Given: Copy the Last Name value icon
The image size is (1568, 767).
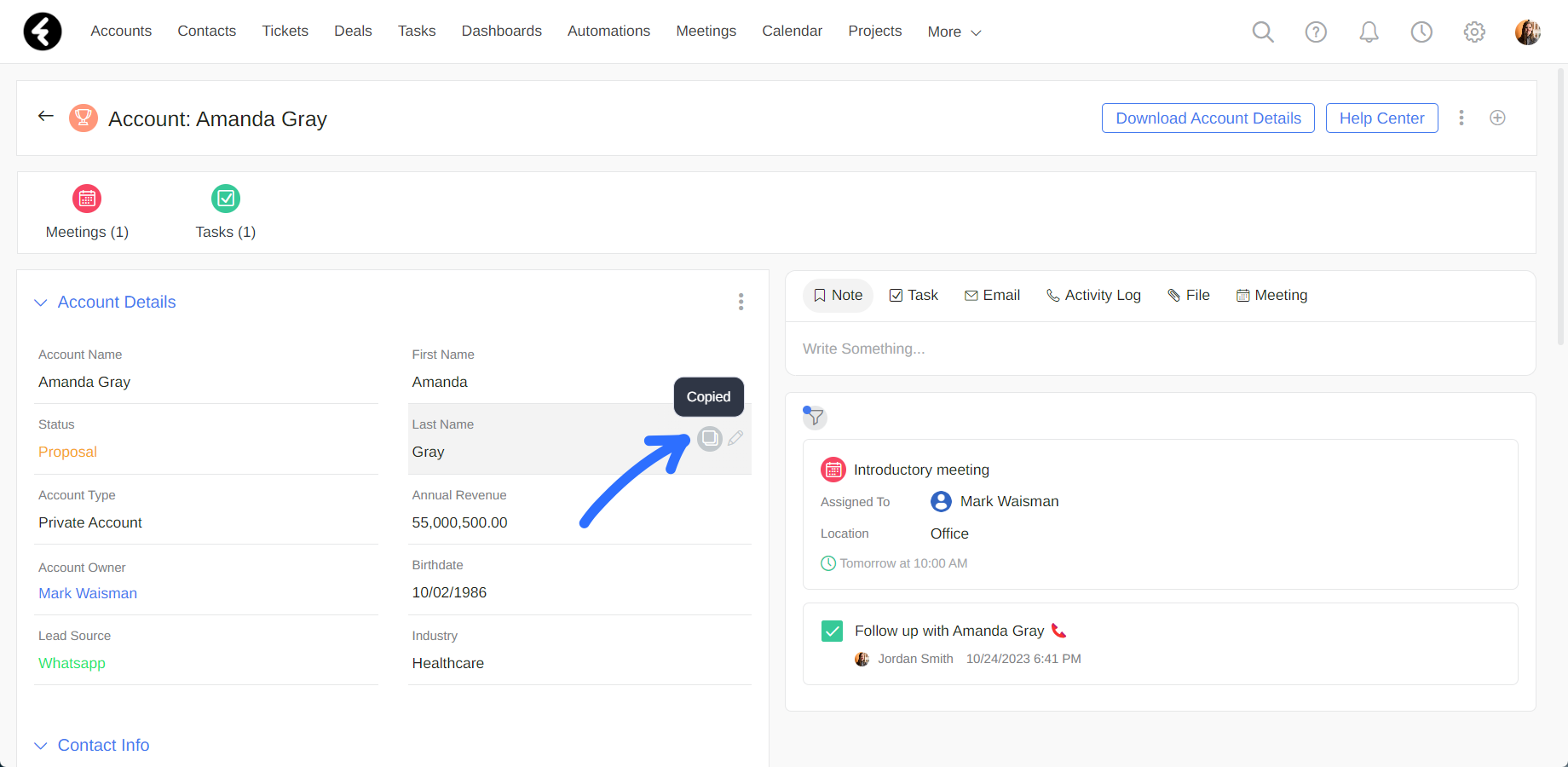Looking at the screenshot, I should (x=710, y=438).
